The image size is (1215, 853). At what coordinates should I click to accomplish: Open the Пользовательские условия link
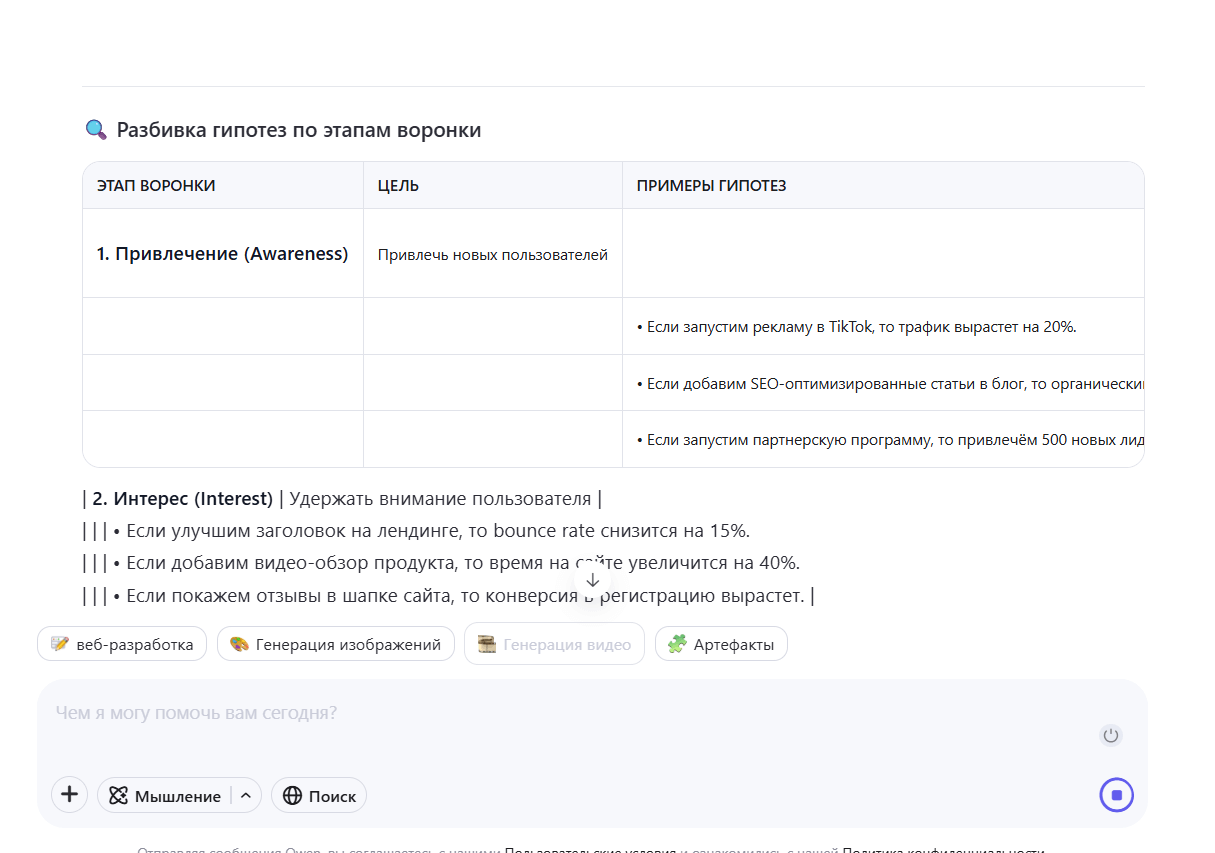tap(590, 850)
